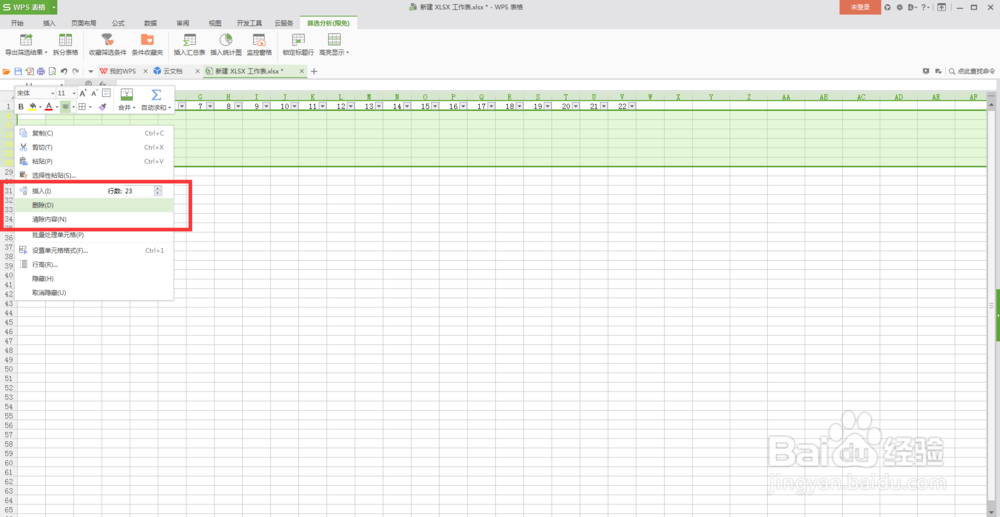This screenshot has height=517, width=1000.
Task: Open the borders dropdown arrow in mini toolbar
Action: (90, 107)
